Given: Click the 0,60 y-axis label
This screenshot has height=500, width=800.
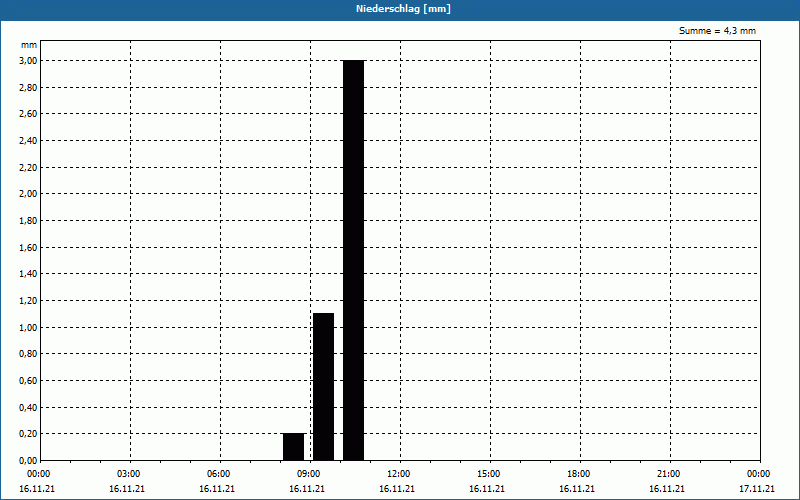Looking at the screenshot, I should tap(28, 381).
